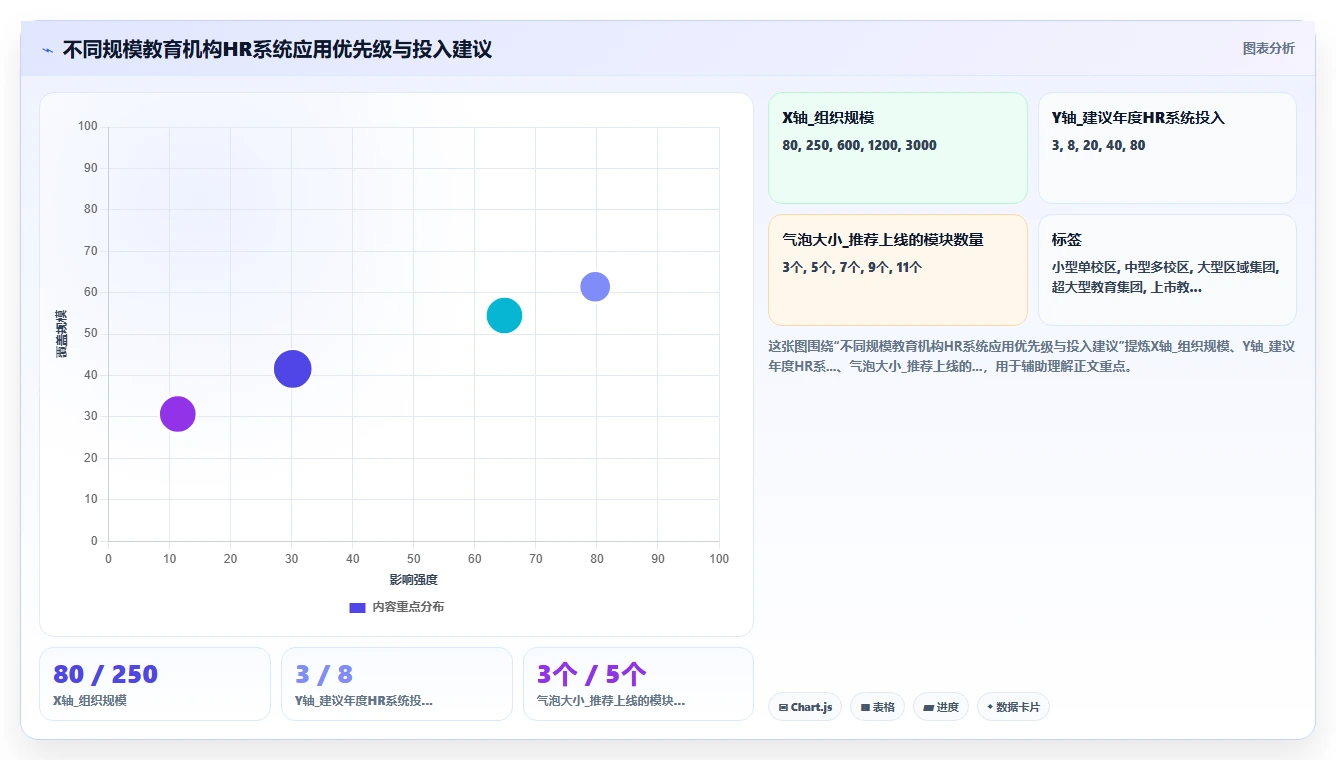Viewport: 1336px width, 760px height.
Task: Click the 80 / 250 stat value
Action: (x=105, y=675)
